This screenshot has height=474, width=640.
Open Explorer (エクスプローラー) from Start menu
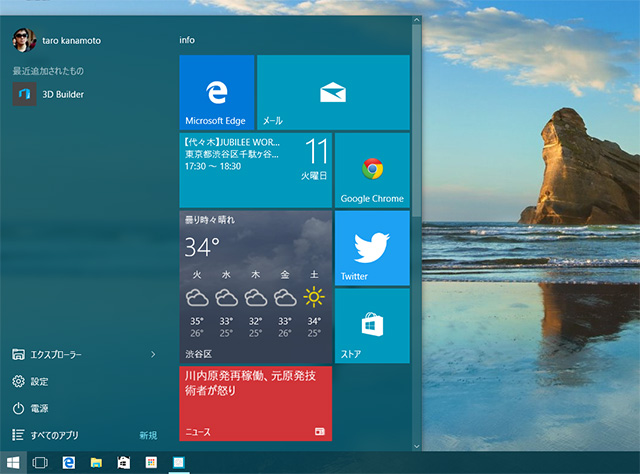pos(56,354)
